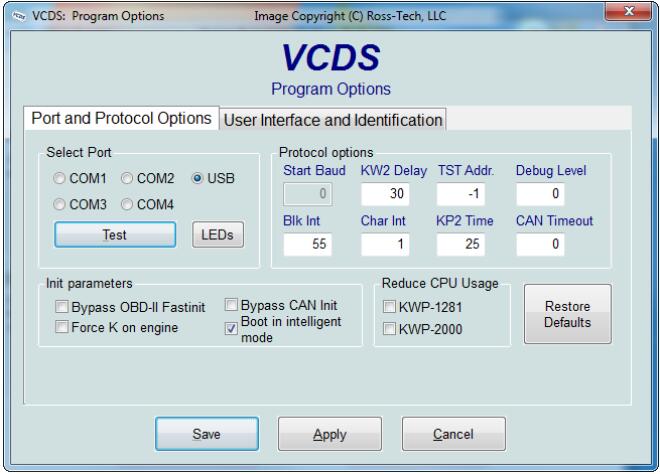Image resolution: width=660 pixels, height=474 pixels.
Task: Click the Debug Level input field
Action: coord(540,194)
